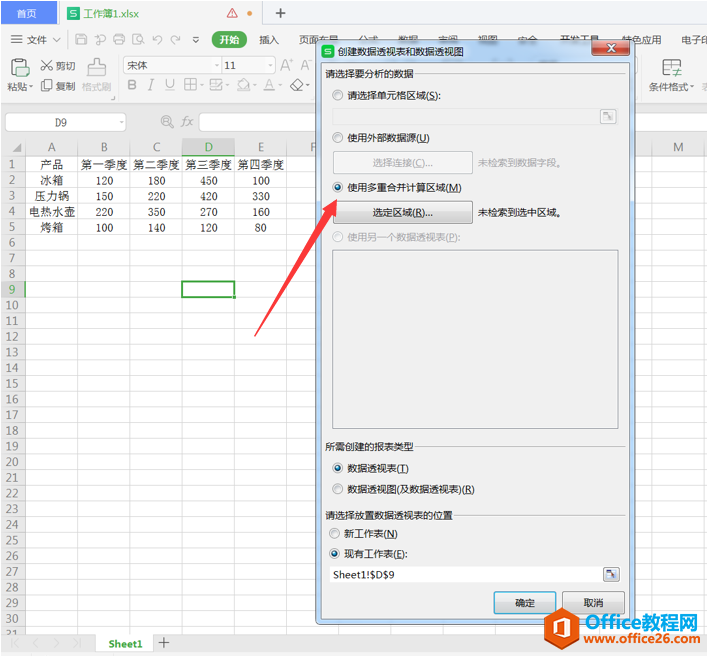Screen dimensions: 707x656
Task: Click the 确定 button
Action: click(525, 603)
